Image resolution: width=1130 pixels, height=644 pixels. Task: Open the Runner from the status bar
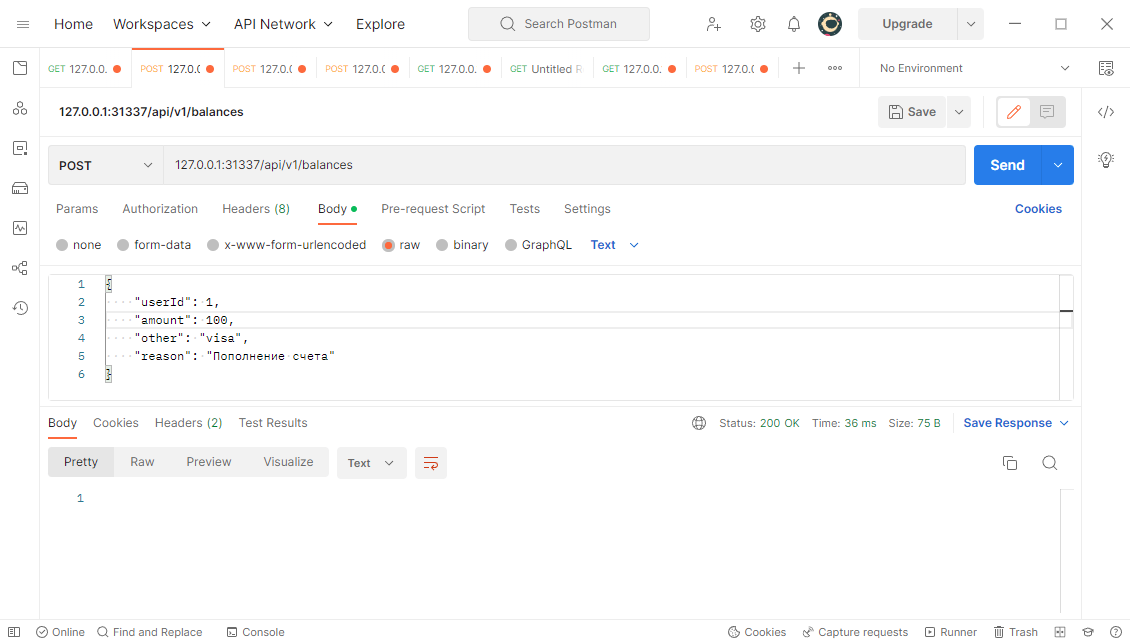tap(950, 632)
